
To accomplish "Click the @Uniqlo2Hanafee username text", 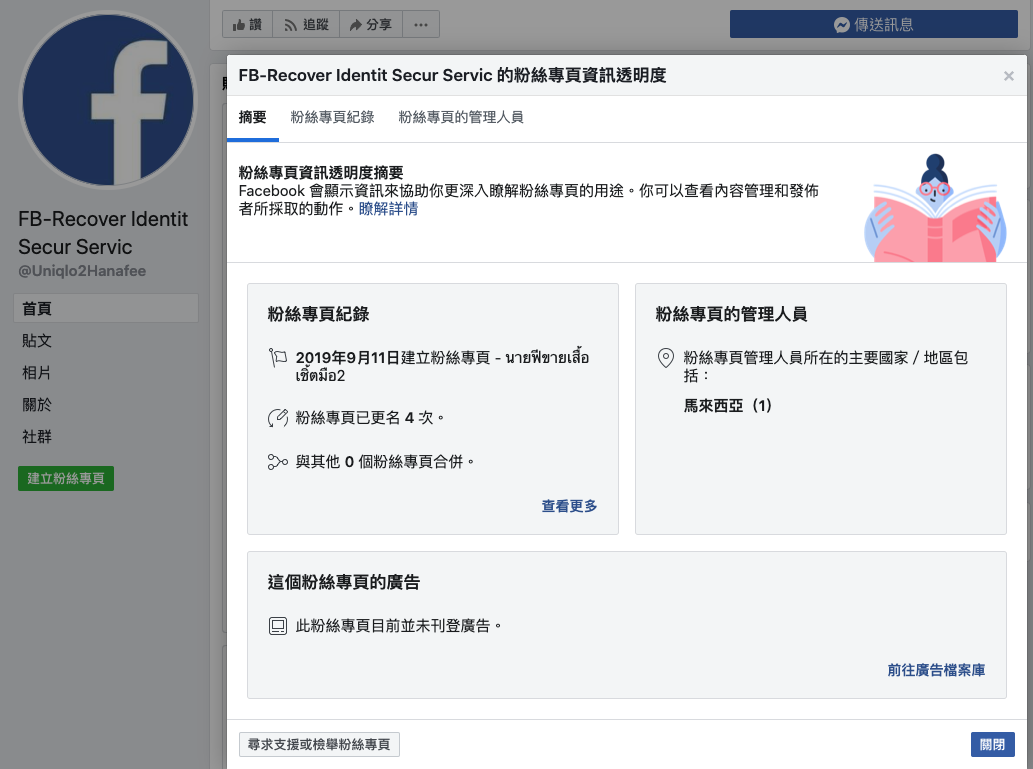I will pyautogui.click(x=82, y=271).
